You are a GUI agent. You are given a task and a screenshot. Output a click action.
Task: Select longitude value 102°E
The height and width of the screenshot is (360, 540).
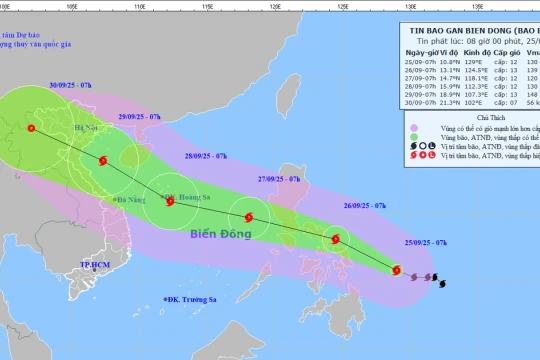click(x=473, y=103)
